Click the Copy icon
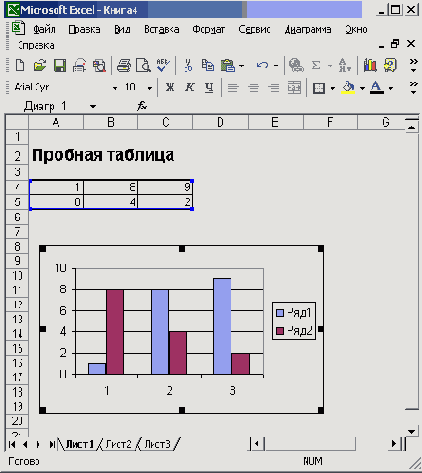This screenshot has height=473, width=422. [208, 65]
